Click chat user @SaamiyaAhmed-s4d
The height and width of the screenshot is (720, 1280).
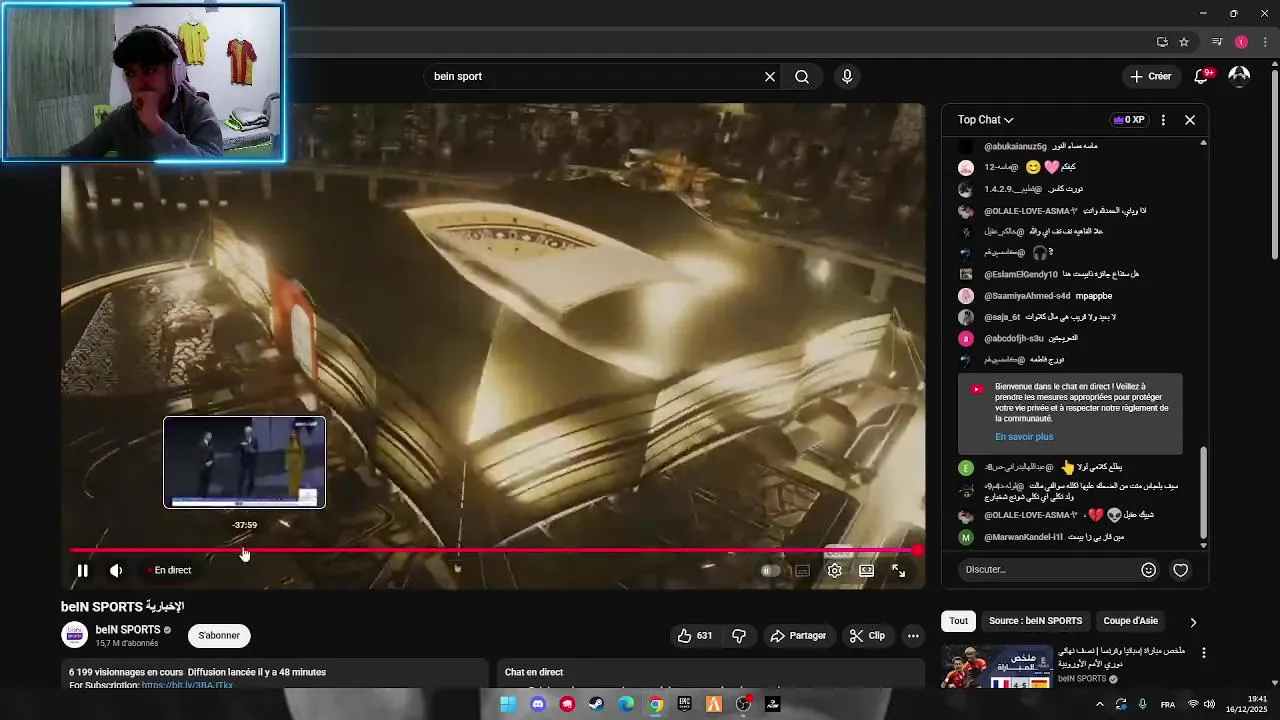[x=1027, y=296]
